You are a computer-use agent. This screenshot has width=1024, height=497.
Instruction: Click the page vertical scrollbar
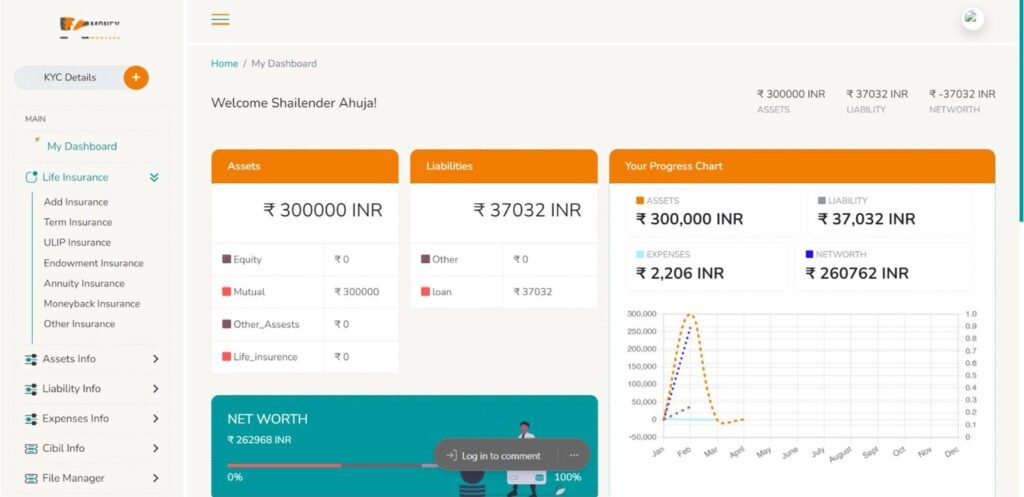tap(1021, 111)
